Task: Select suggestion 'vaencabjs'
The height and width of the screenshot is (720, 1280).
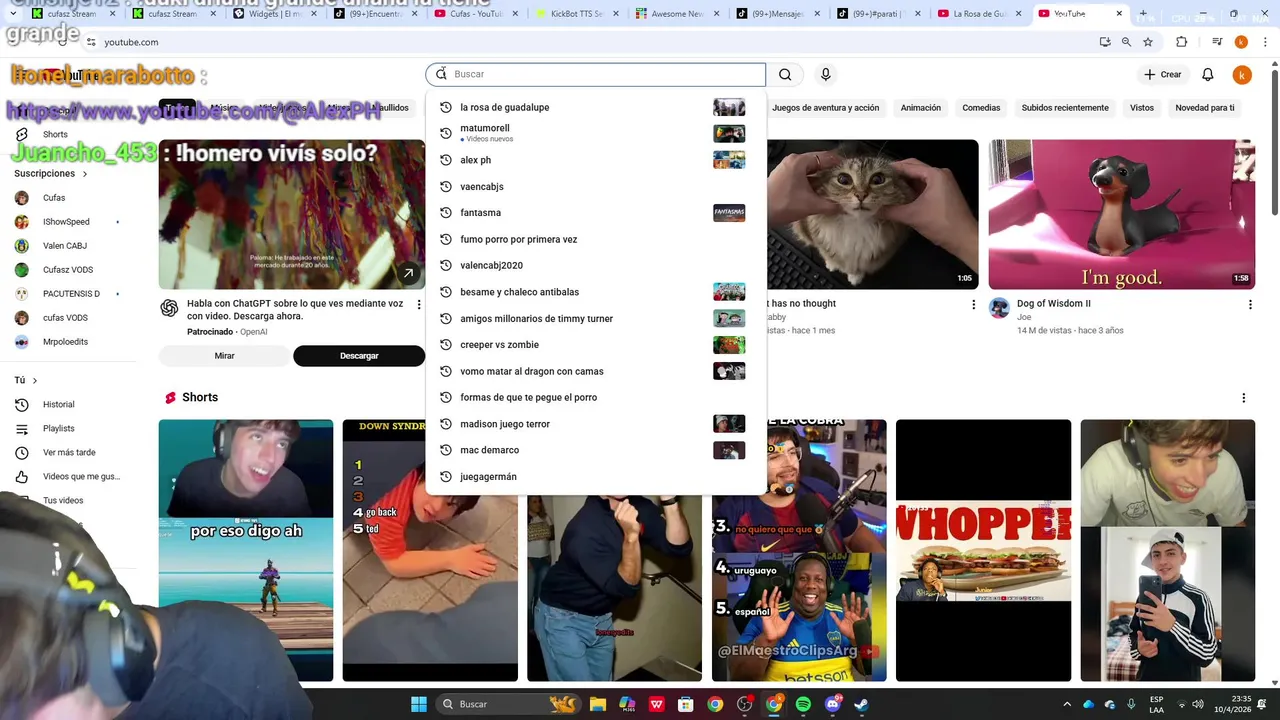Action: (x=595, y=186)
